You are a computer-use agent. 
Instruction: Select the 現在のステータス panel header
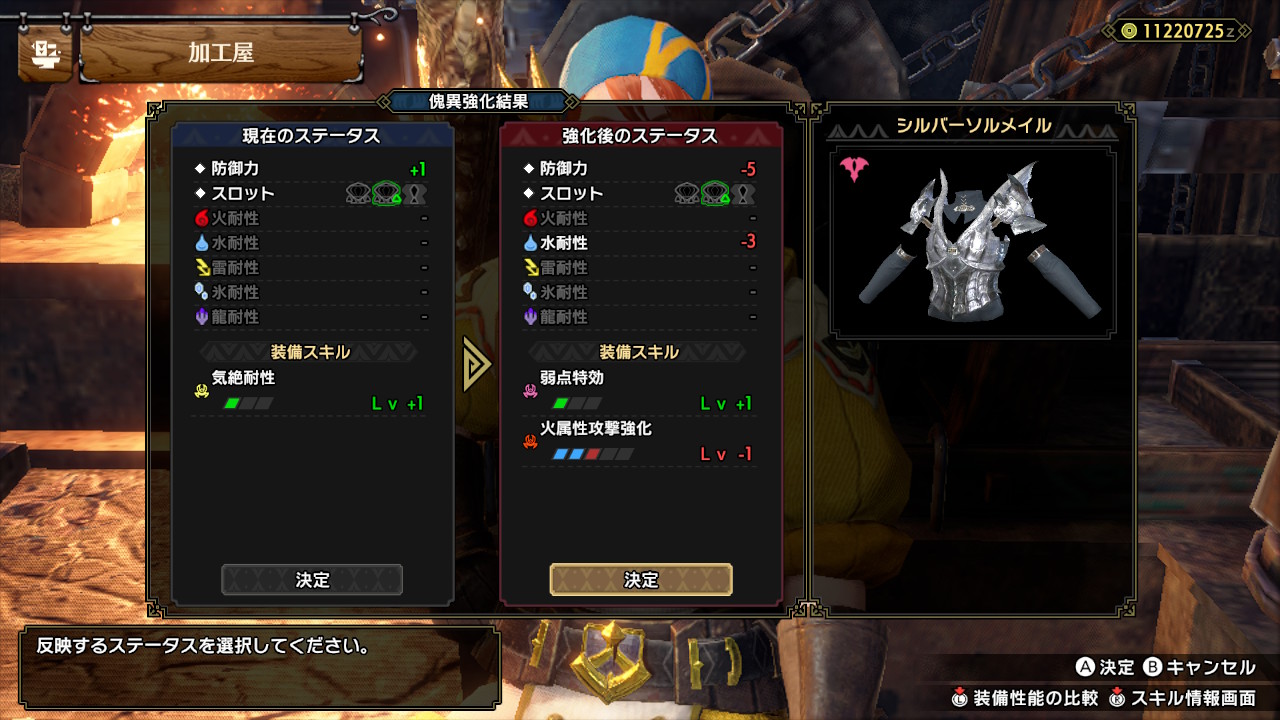[311, 135]
